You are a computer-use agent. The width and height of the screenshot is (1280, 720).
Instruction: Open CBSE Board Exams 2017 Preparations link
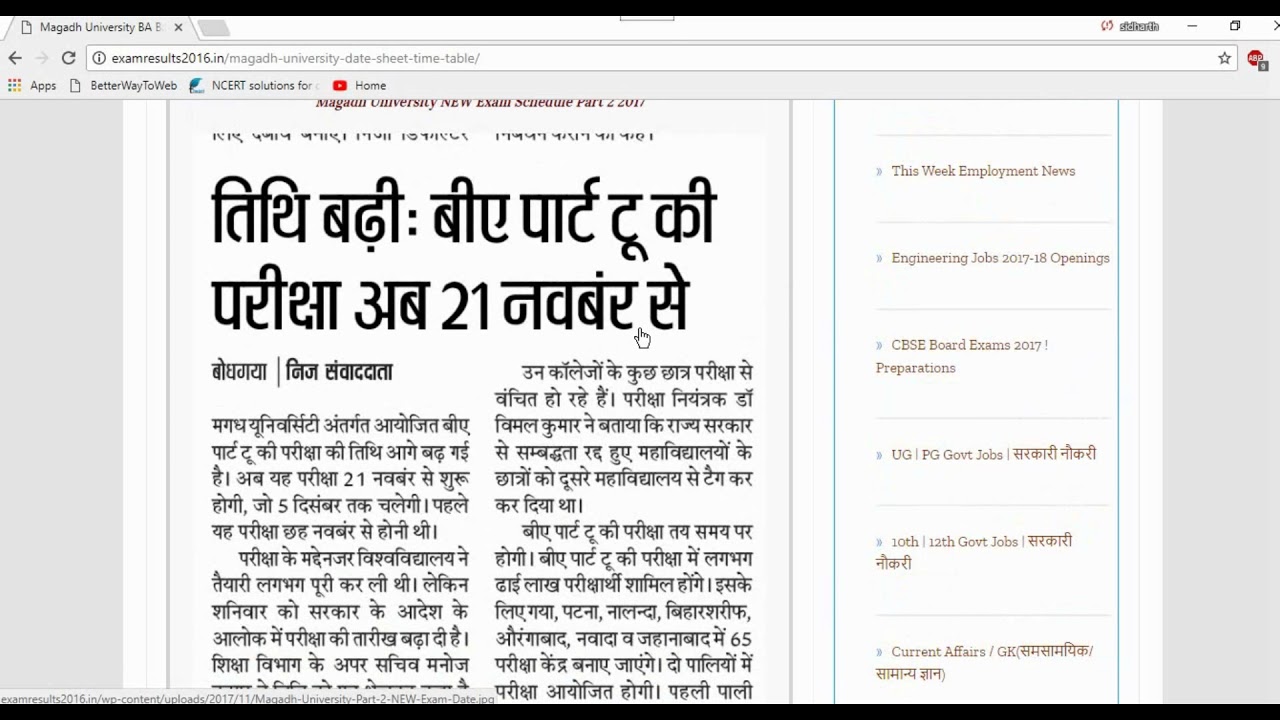[x=962, y=356]
